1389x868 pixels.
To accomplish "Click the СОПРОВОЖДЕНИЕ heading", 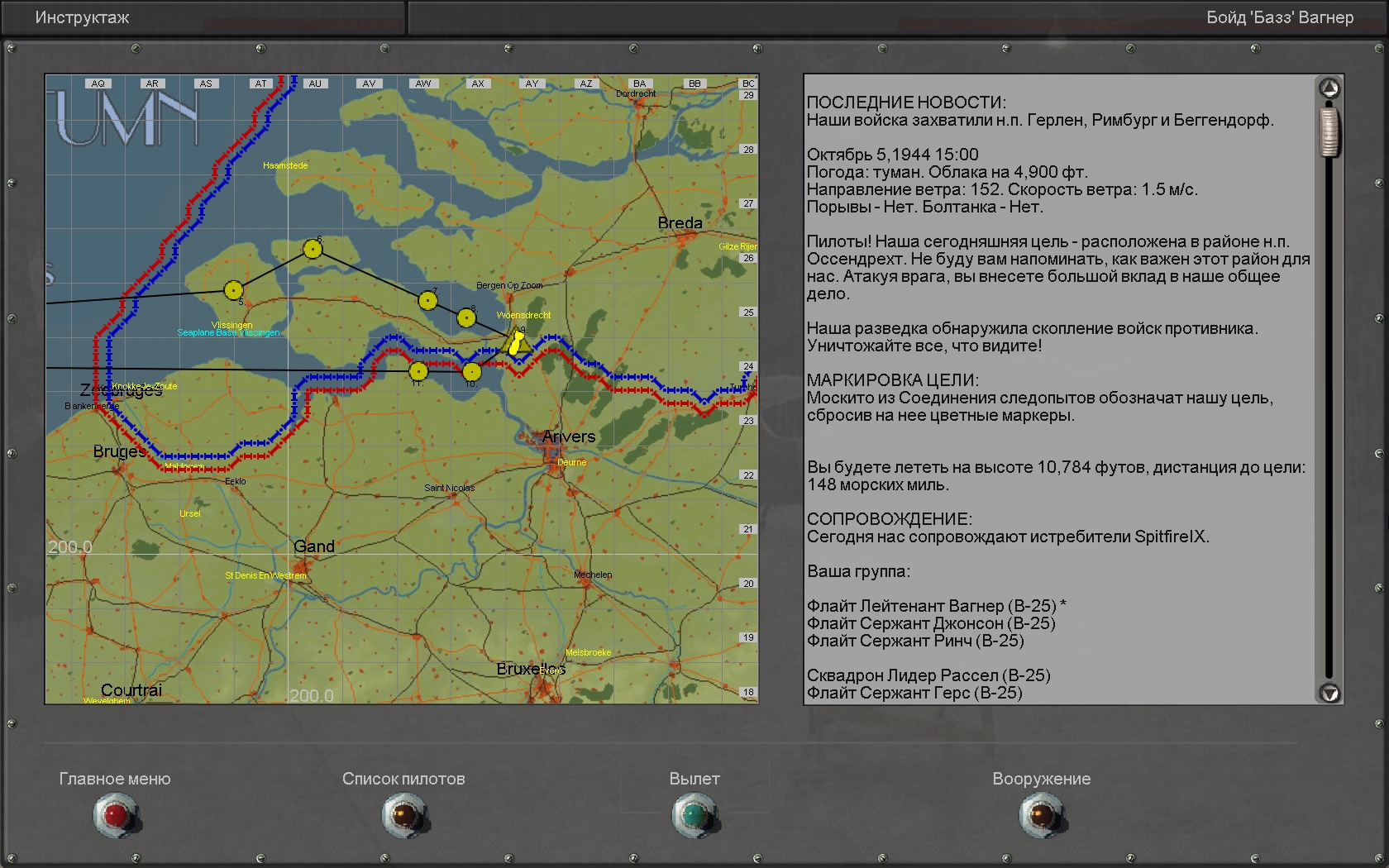I will coord(890,519).
